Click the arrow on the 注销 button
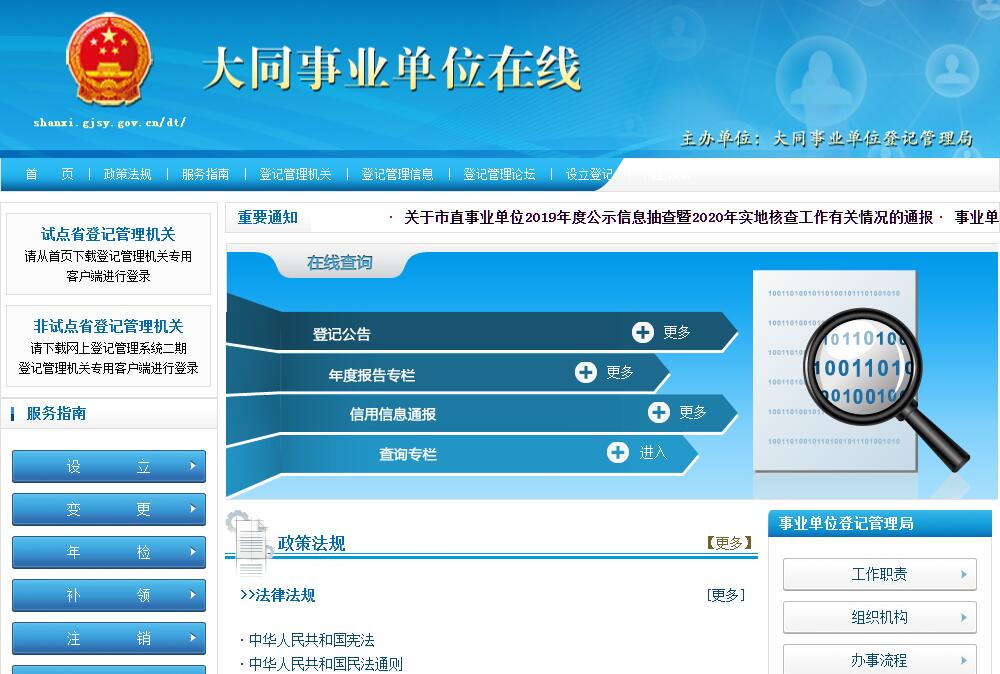 193,638
